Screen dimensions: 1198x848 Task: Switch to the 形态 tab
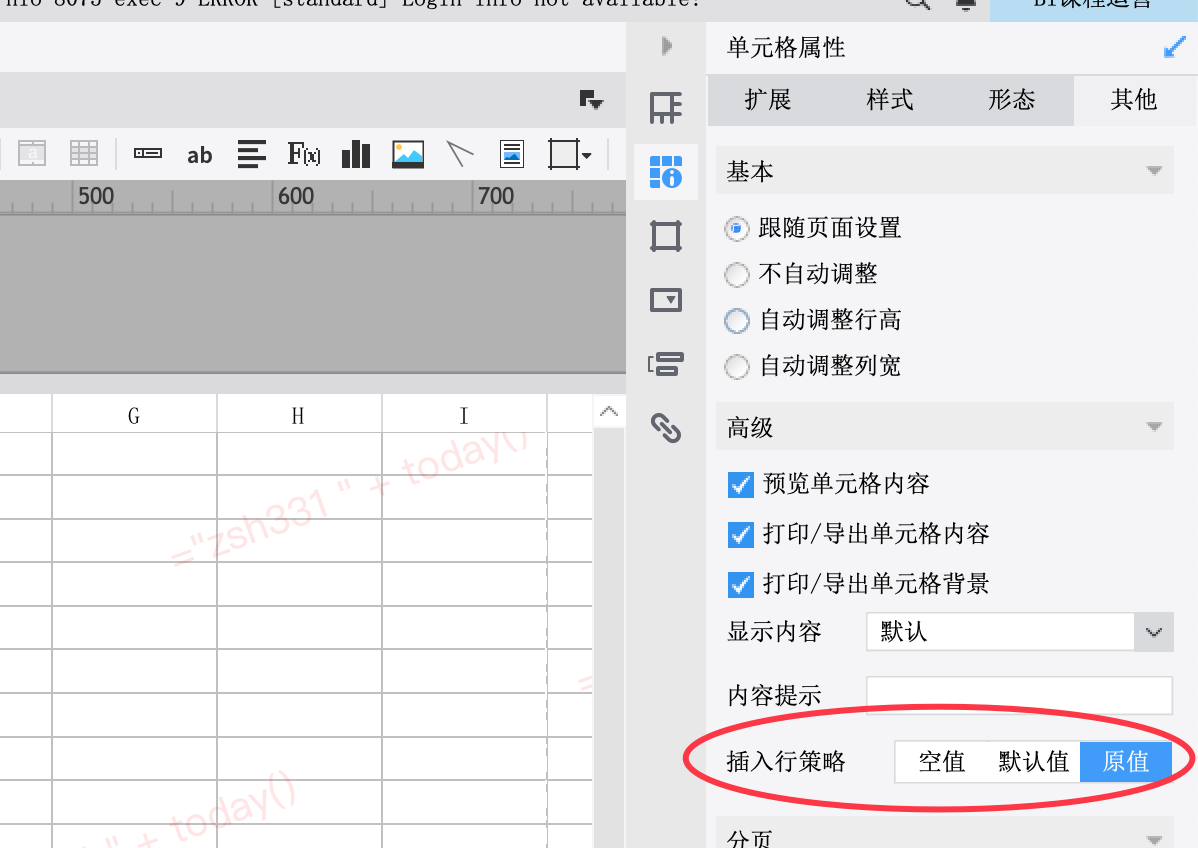[x=1012, y=100]
